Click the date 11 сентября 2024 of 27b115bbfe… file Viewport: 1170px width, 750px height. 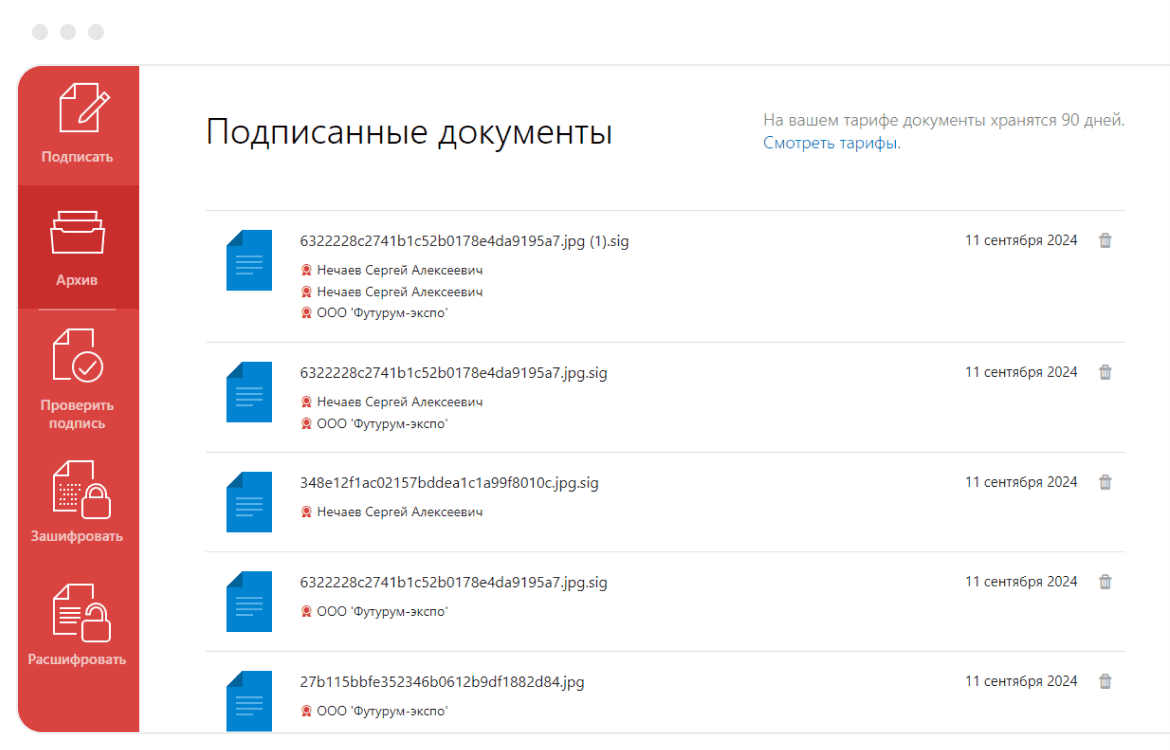click(1021, 681)
